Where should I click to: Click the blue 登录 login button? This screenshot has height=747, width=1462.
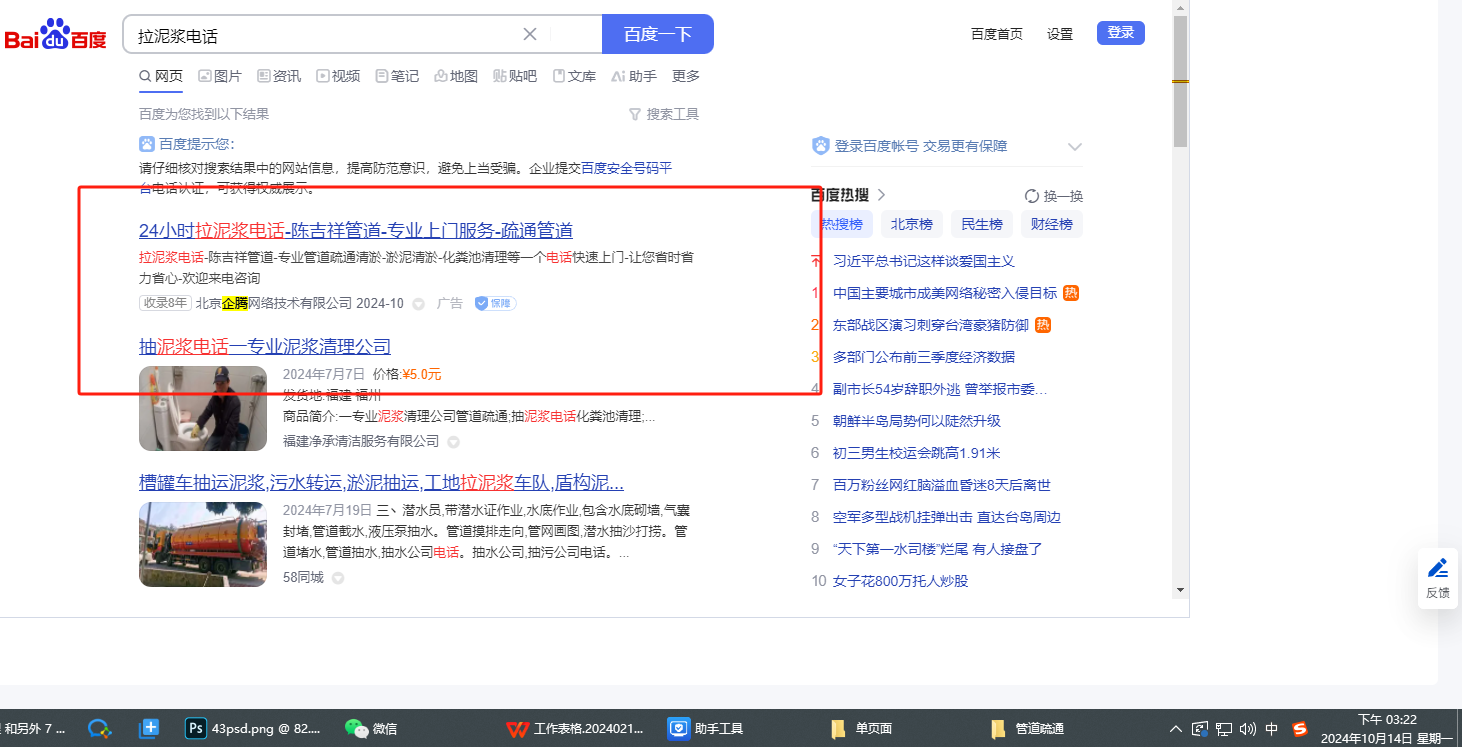(x=1120, y=33)
